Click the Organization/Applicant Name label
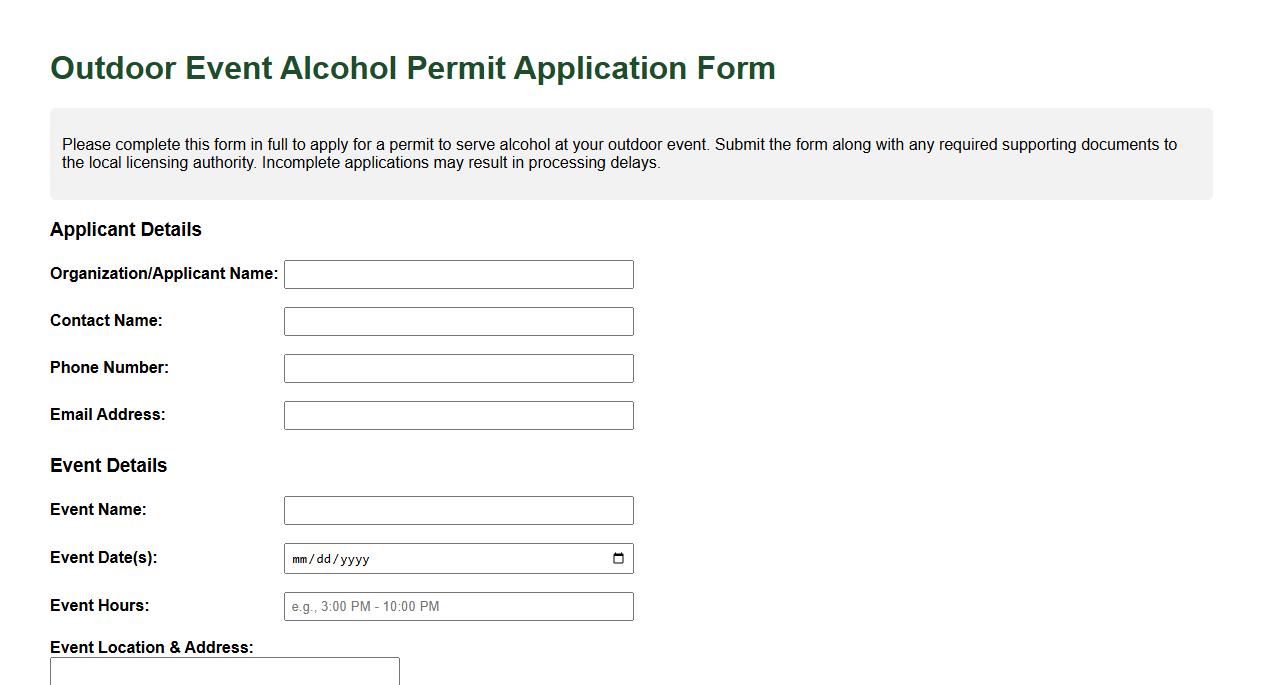Viewport: 1263px width, 685px height. 163,273
